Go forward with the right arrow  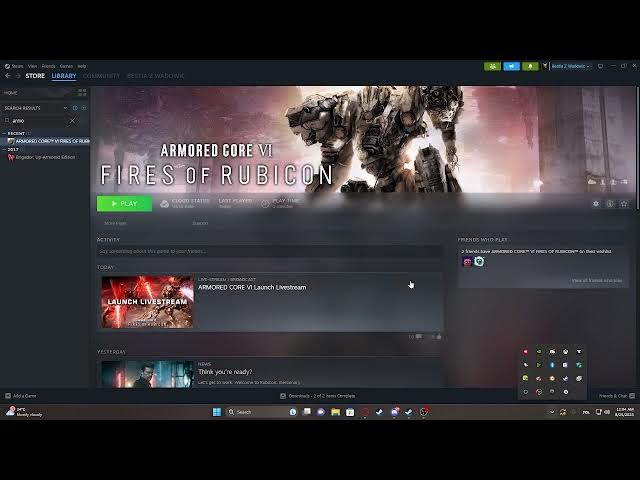coord(18,76)
